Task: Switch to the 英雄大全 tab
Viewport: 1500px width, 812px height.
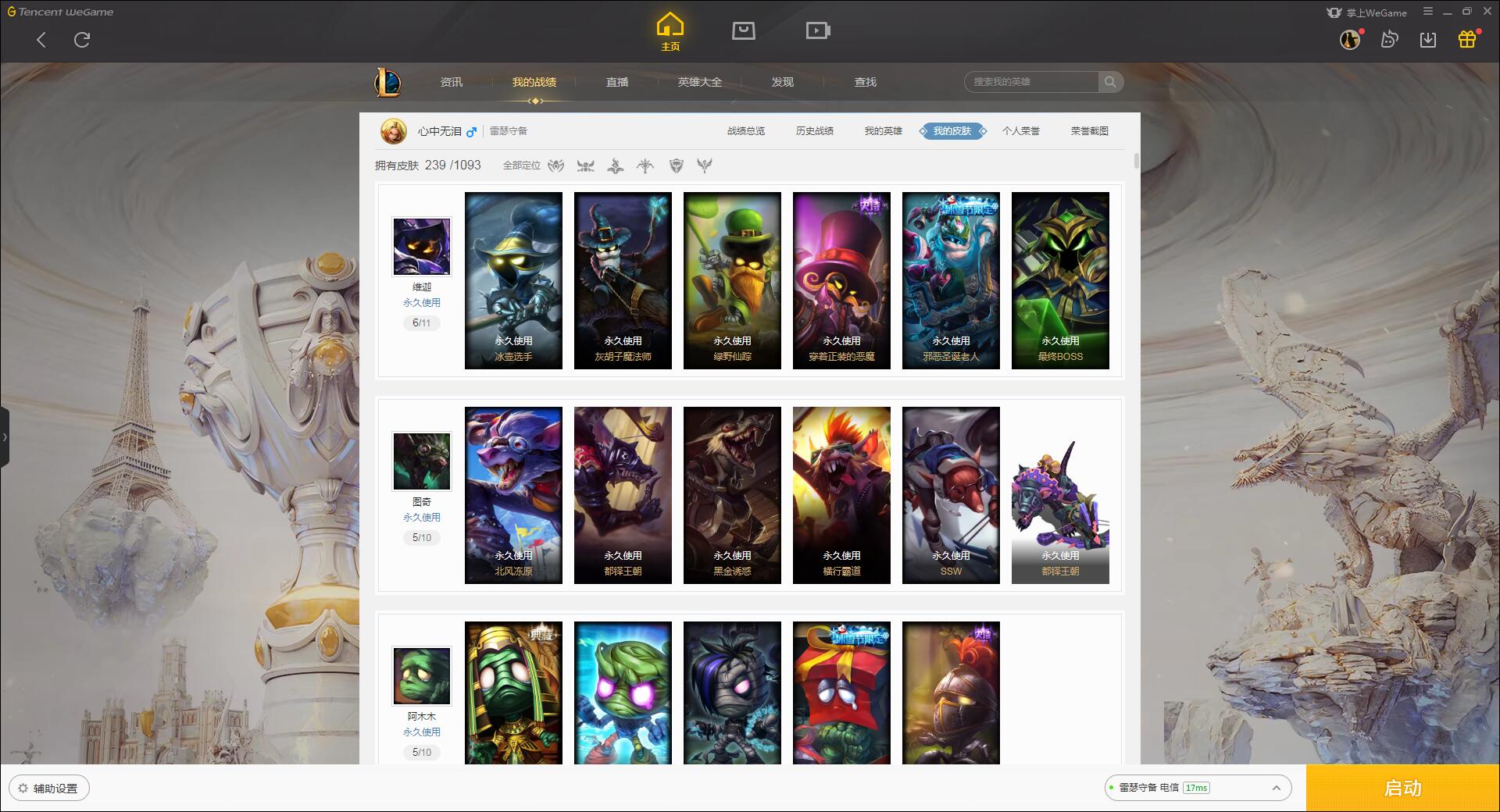Action: point(700,82)
